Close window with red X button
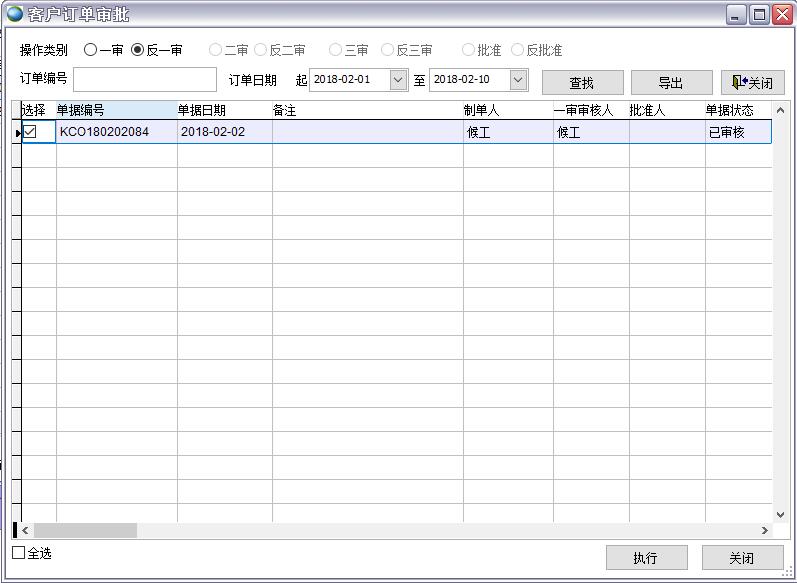797x583 pixels. coord(781,14)
